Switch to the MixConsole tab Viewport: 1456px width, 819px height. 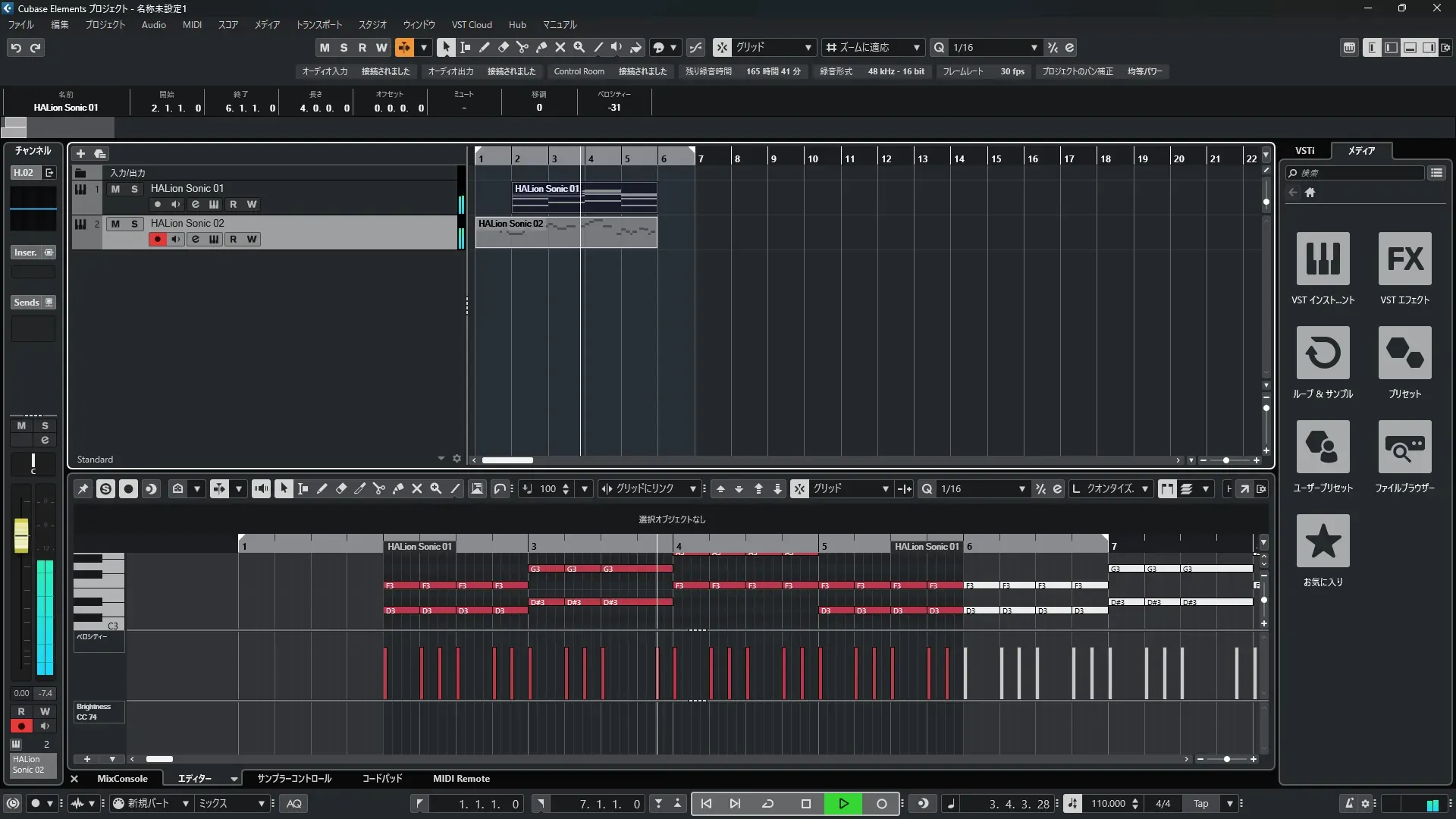122,779
